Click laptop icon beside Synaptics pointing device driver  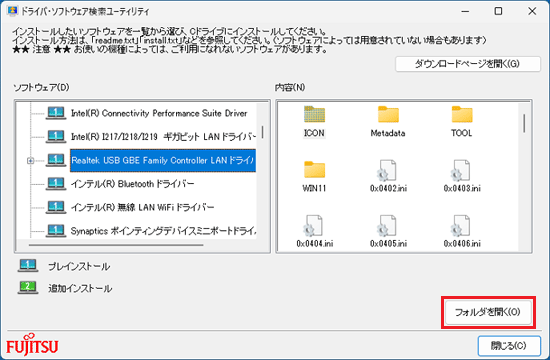56,231
